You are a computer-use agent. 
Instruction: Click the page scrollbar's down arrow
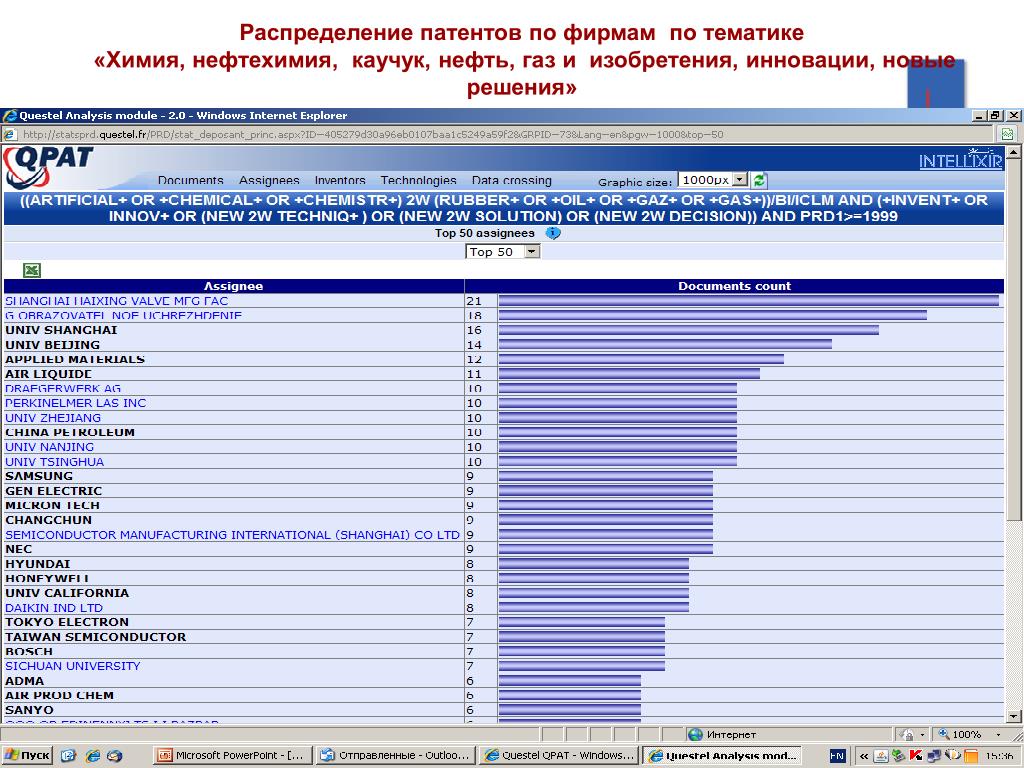tap(1014, 716)
